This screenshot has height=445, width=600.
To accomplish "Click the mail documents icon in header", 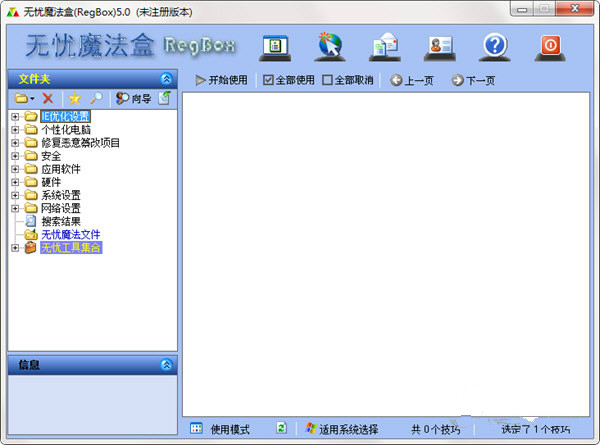I will point(385,47).
